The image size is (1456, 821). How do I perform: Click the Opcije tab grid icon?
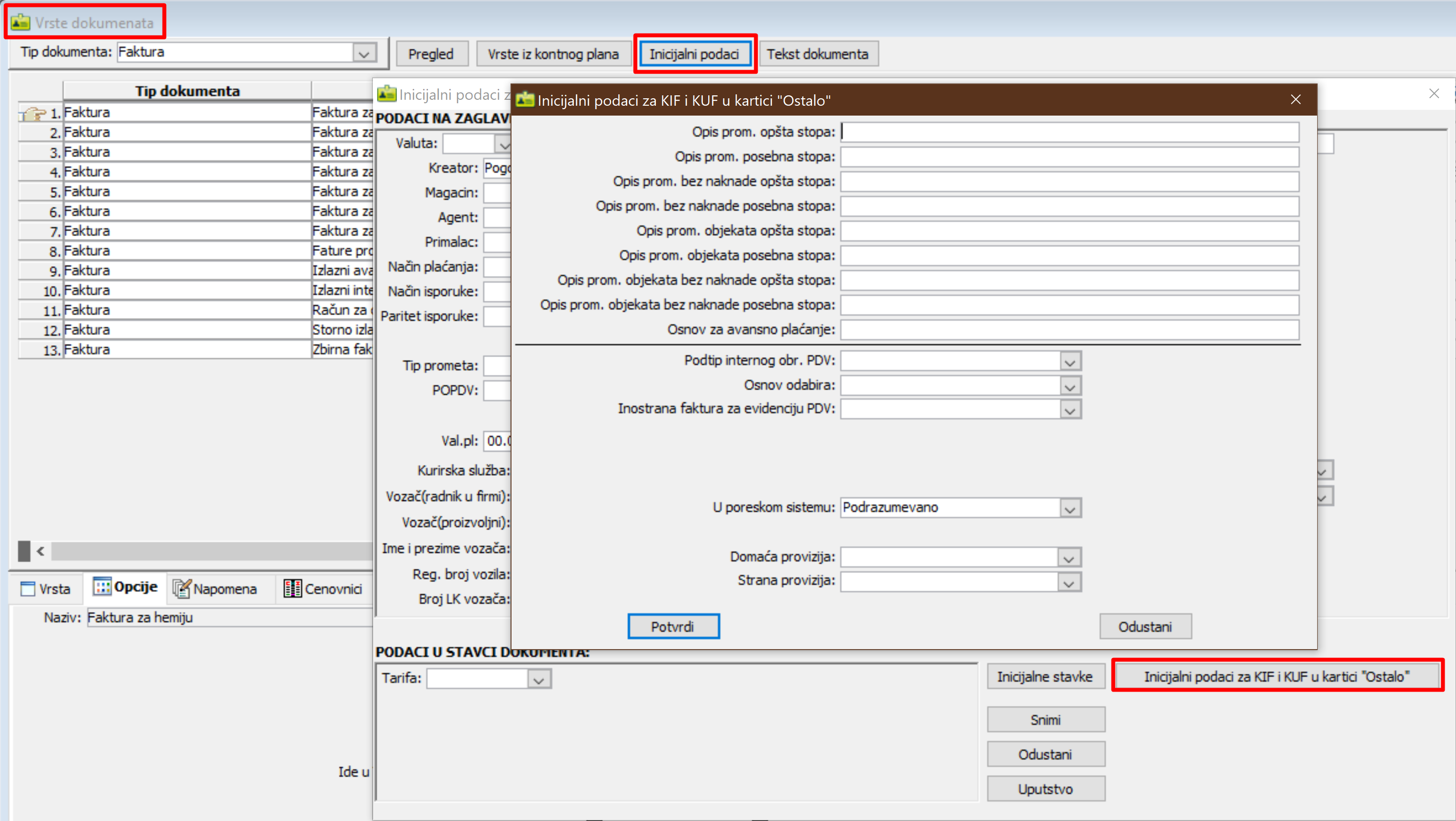coord(102,586)
